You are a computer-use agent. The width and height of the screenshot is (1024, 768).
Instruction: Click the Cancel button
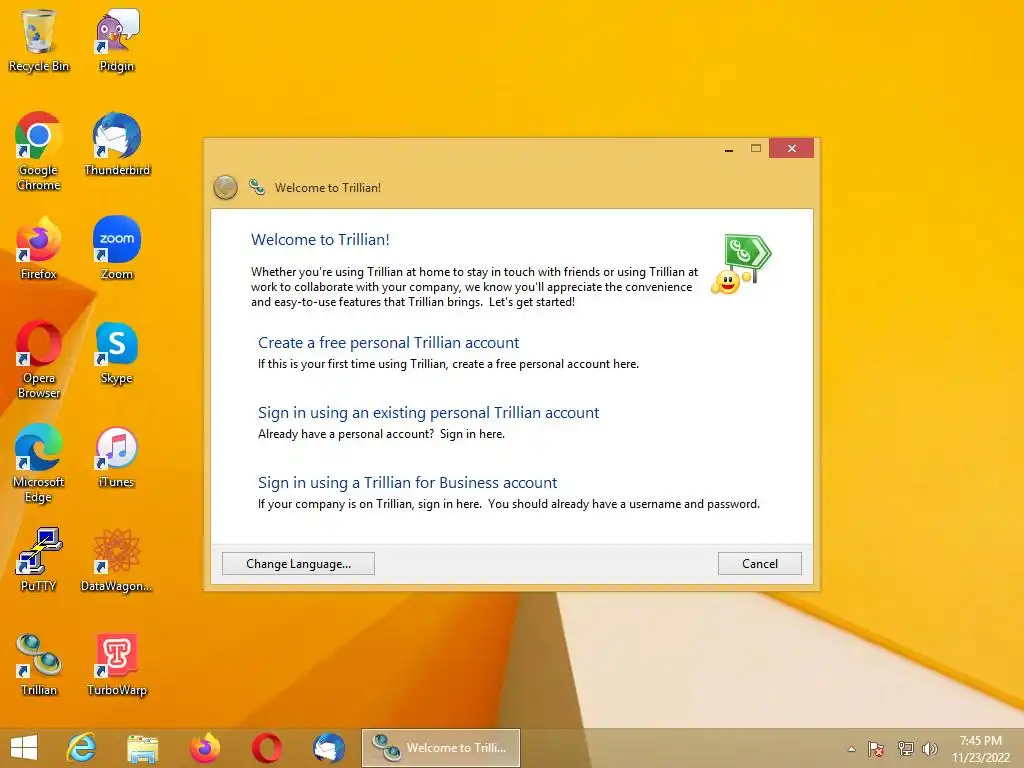tap(760, 564)
